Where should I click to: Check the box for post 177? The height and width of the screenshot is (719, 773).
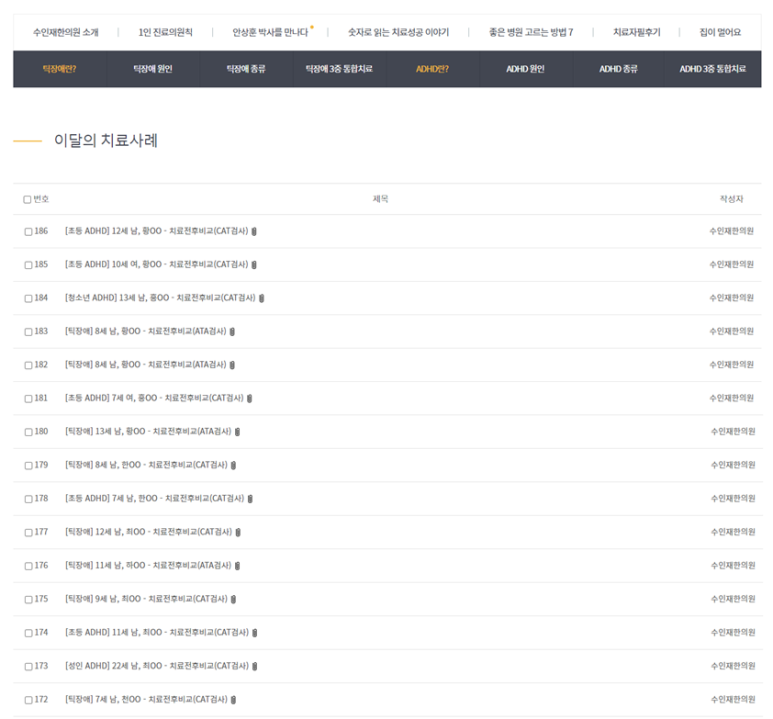(28, 533)
